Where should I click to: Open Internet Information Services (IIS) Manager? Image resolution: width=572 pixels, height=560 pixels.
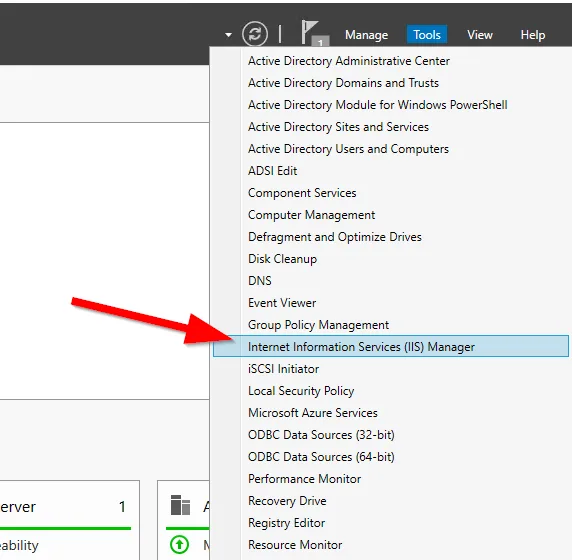pyautogui.click(x=391, y=346)
